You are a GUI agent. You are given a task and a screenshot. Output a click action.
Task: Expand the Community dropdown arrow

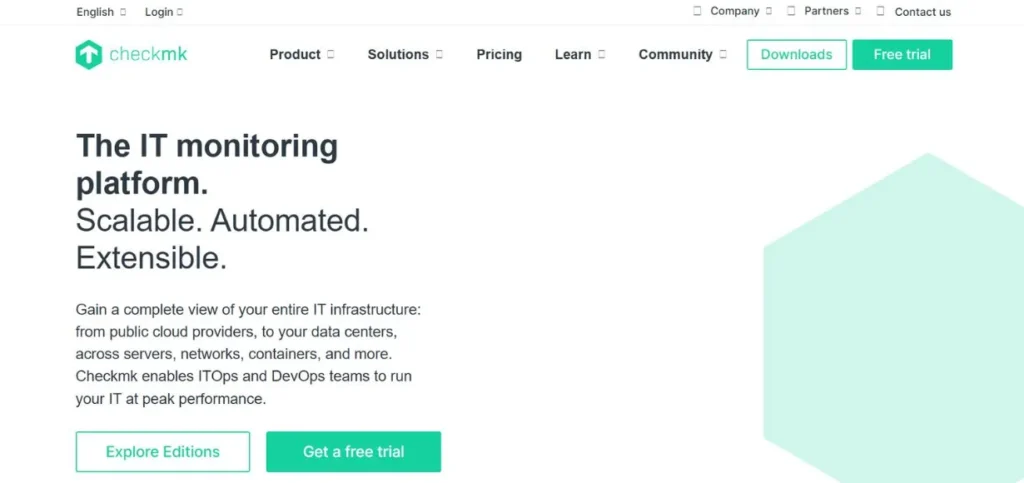[723, 55]
